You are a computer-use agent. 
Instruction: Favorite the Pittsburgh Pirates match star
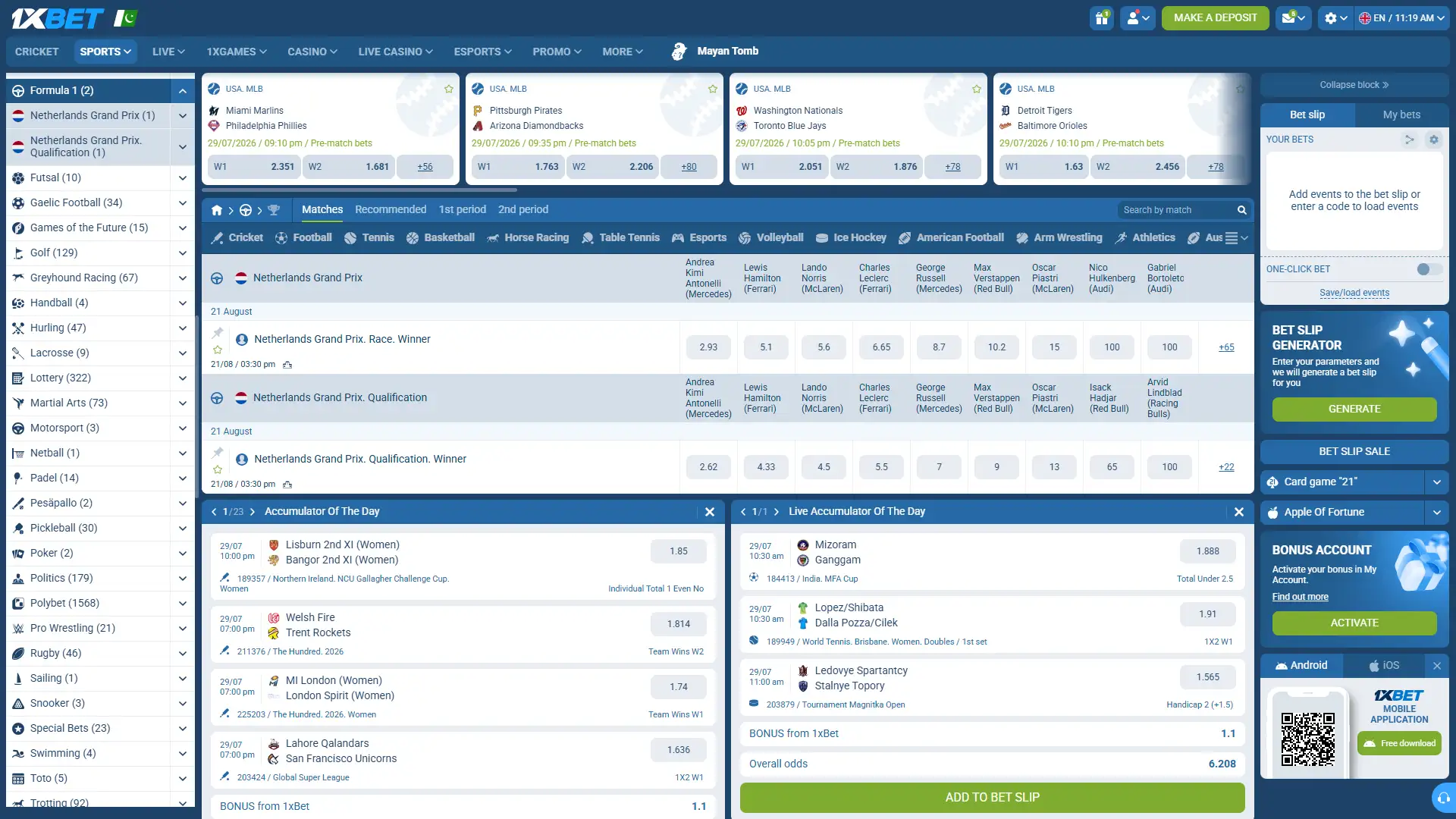point(713,89)
